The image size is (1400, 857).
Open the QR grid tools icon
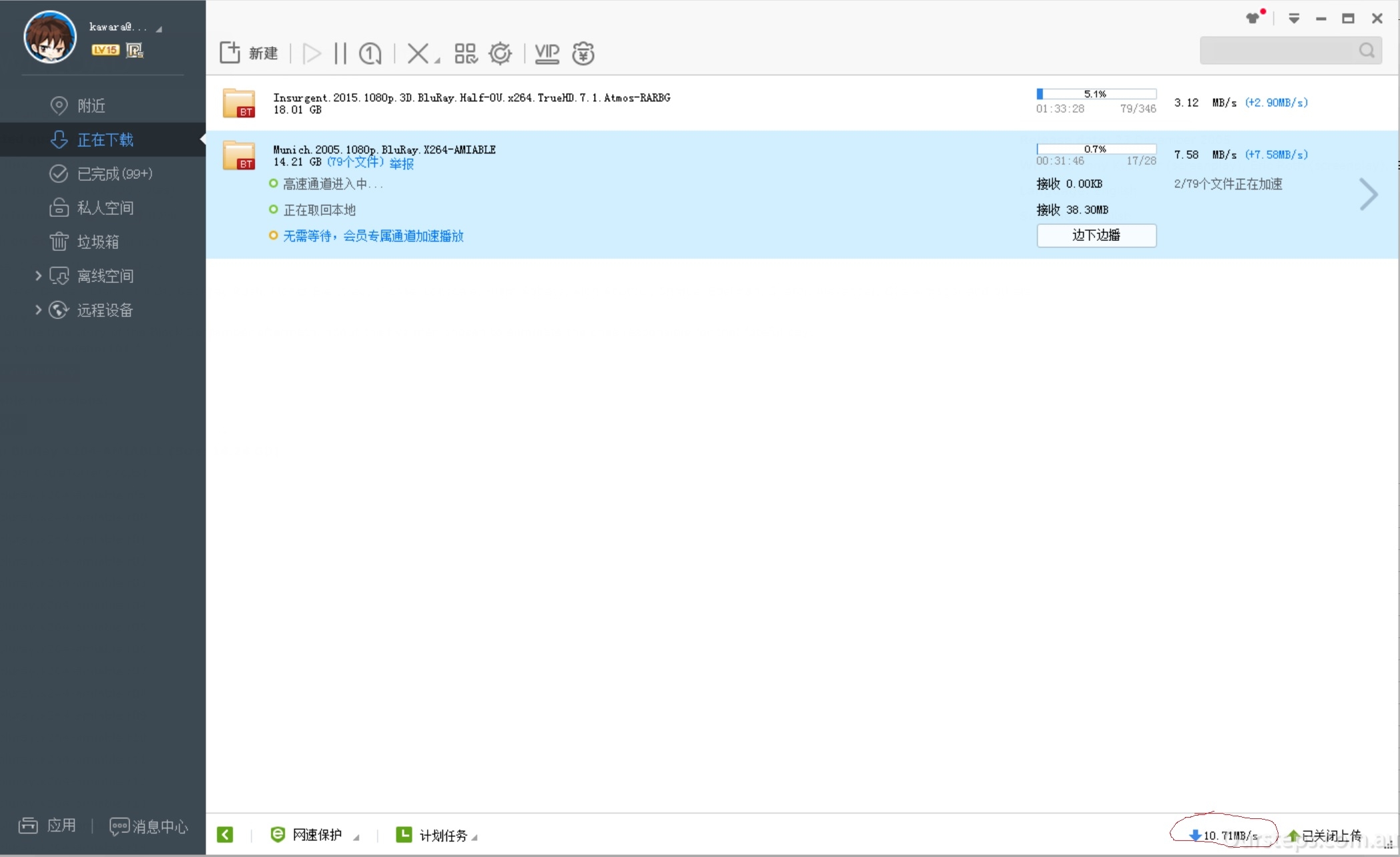[x=466, y=53]
